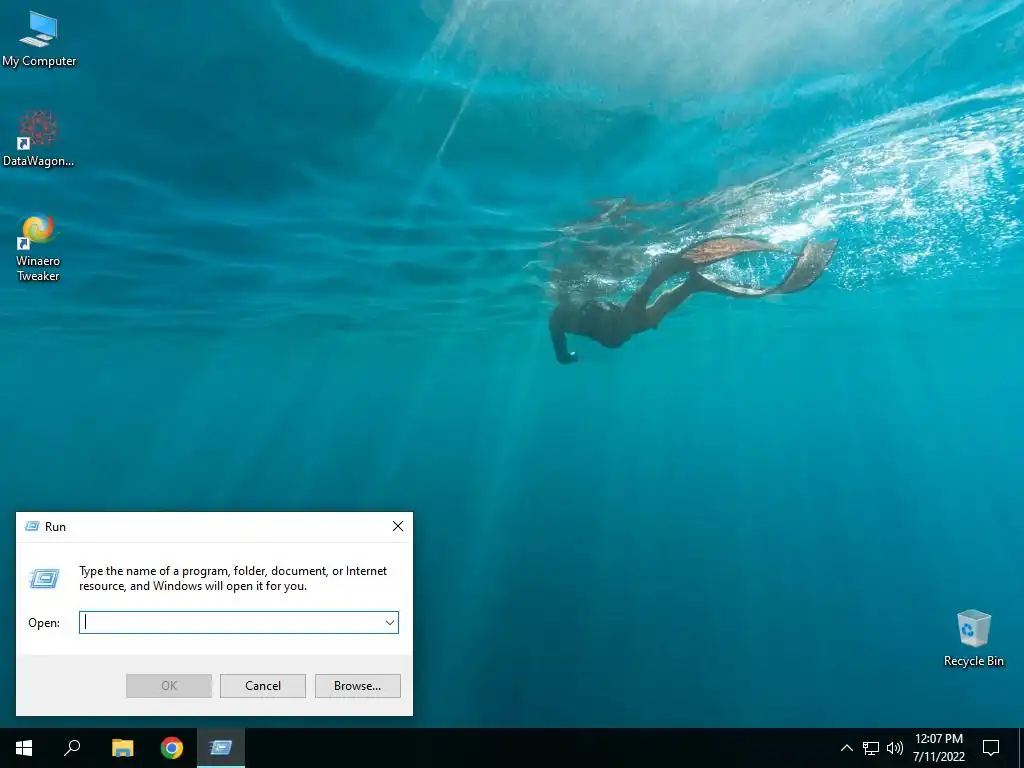Click the Run window title text

[56, 526]
